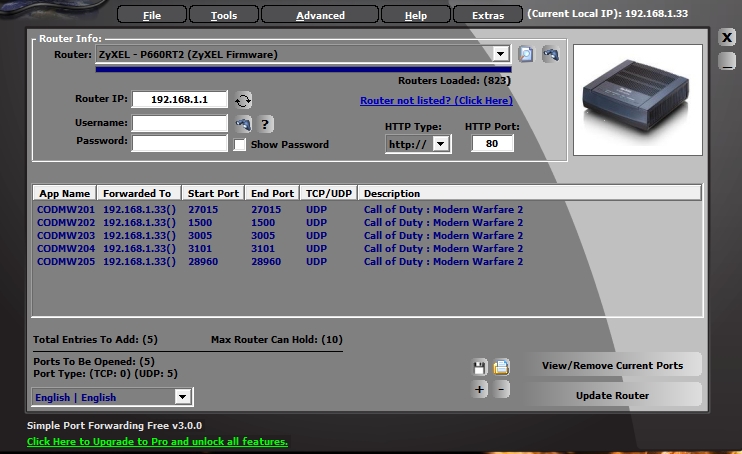
Task: Open the router search magnifier icon
Action: [525, 54]
